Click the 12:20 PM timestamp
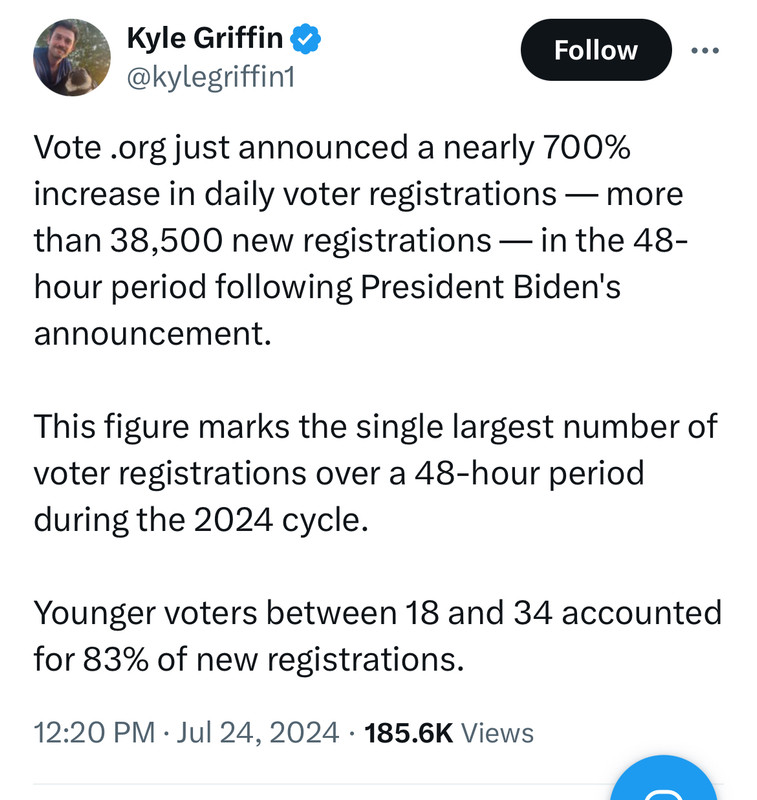 coord(94,733)
